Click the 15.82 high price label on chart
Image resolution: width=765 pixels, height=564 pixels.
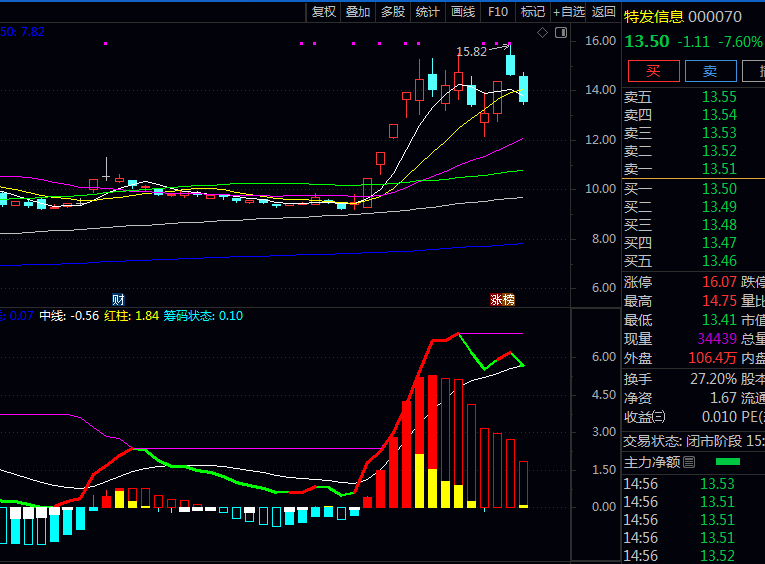[x=471, y=52]
